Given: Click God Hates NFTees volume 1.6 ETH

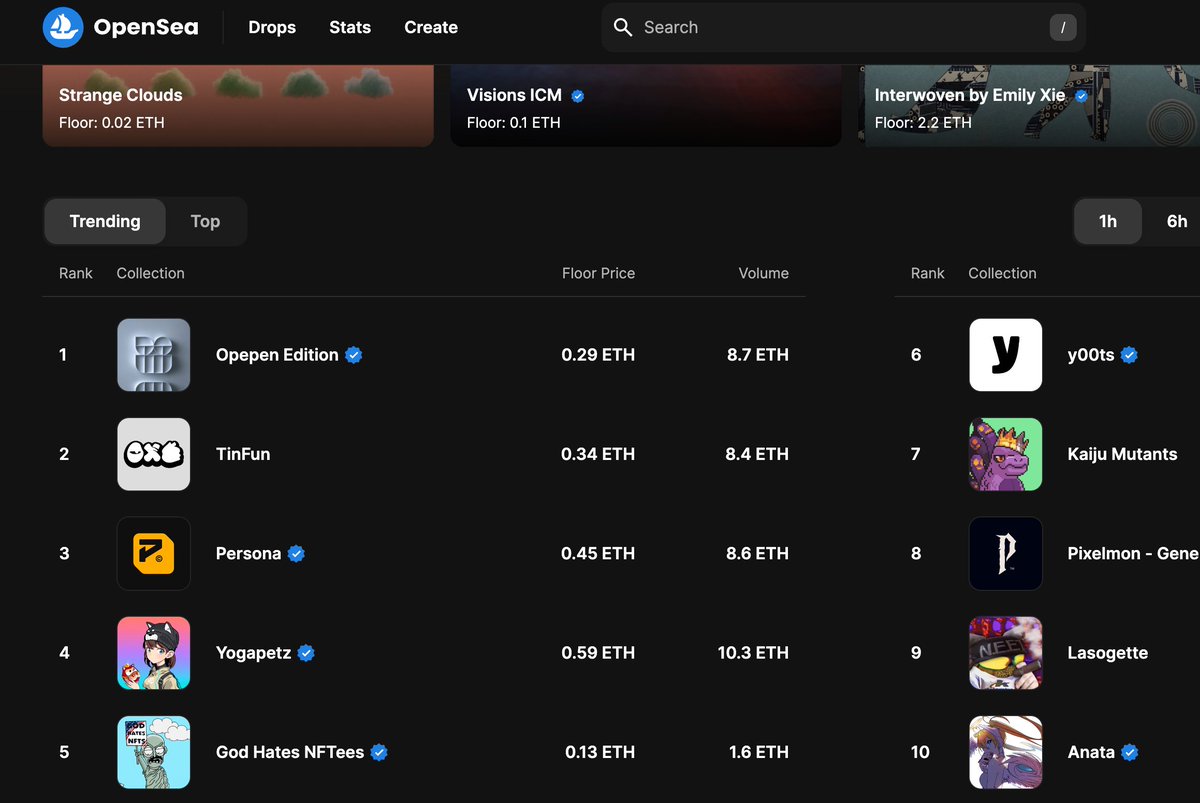Looking at the screenshot, I should coord(759,752).
